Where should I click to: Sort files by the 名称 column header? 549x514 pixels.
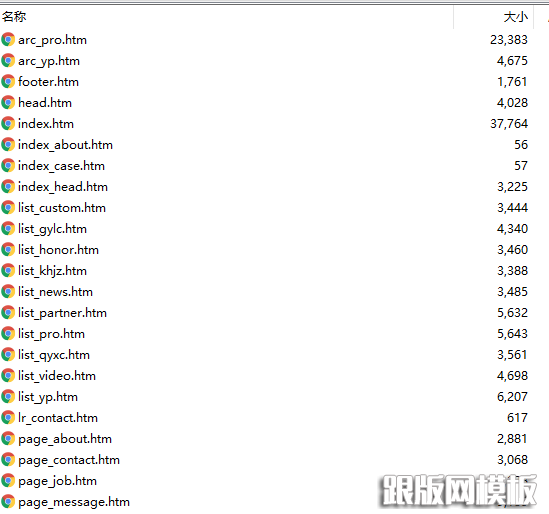(14, 16)
